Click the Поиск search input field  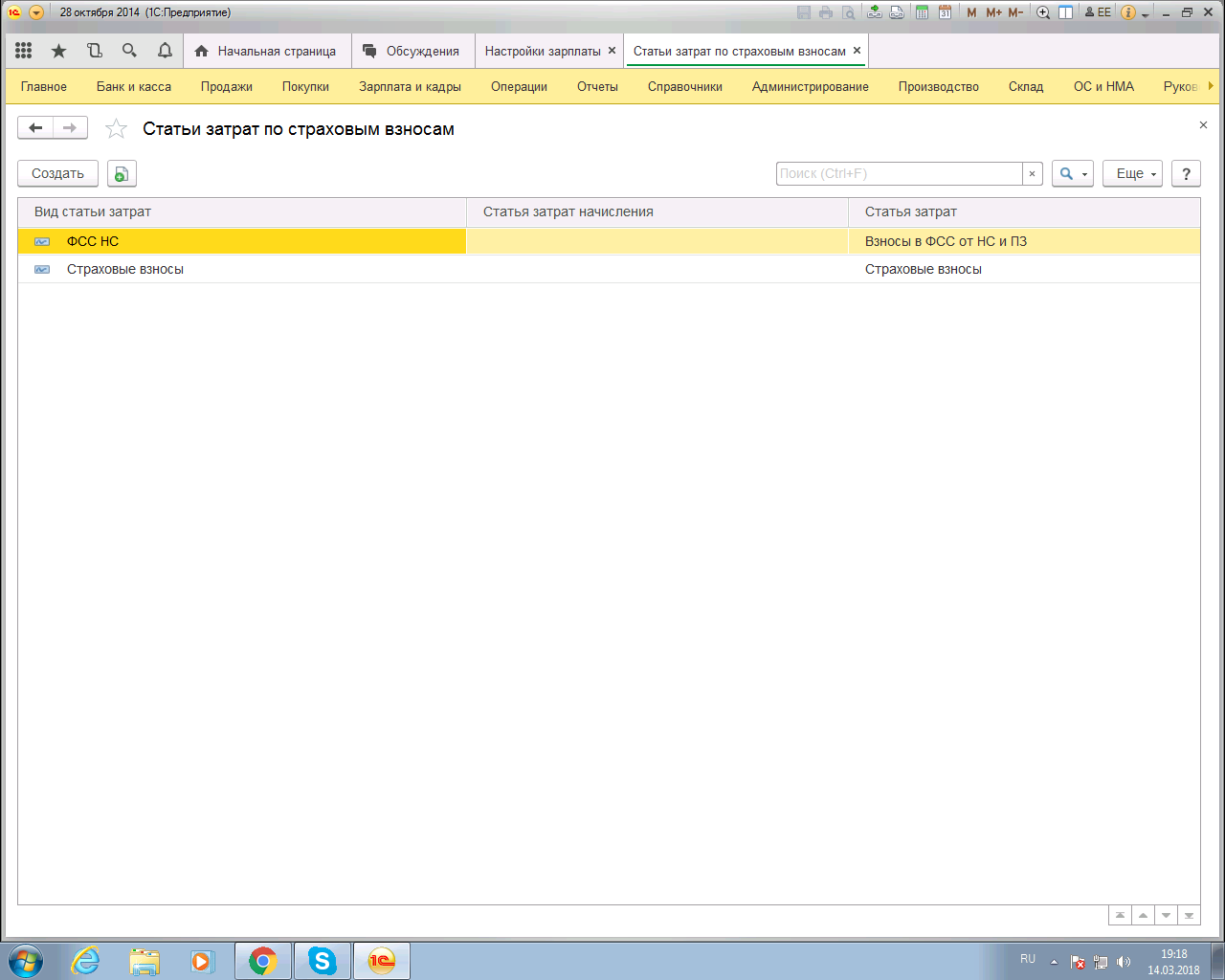click(899, 173)
